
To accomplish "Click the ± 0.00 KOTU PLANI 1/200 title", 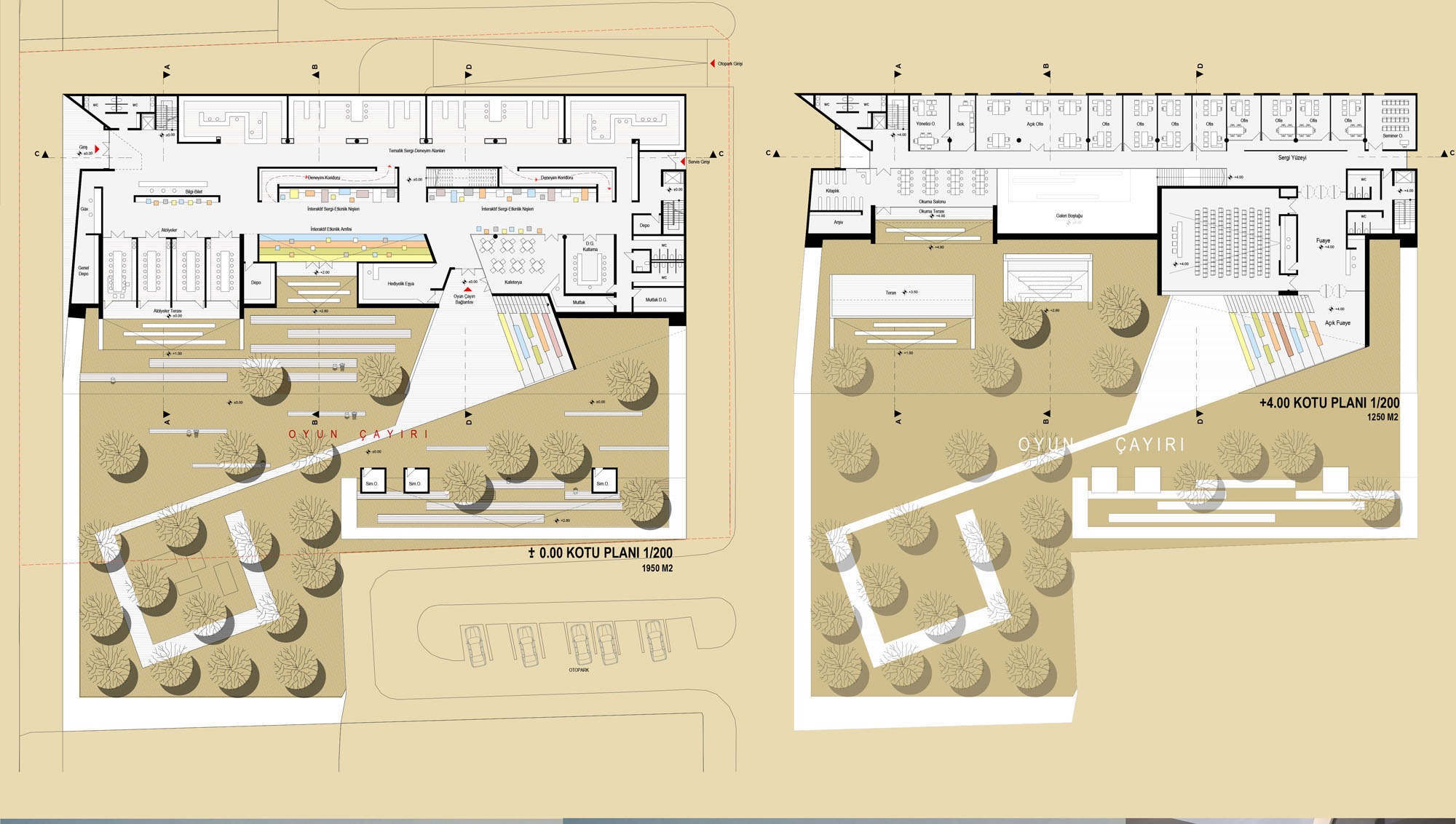I will 601,553.
